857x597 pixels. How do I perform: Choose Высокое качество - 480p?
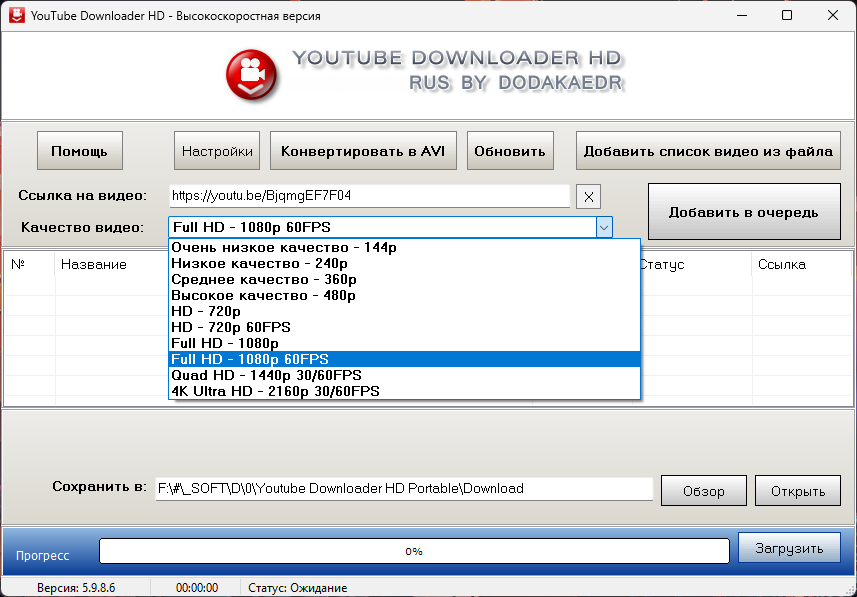pyautogui.click(x=404, y=295)
